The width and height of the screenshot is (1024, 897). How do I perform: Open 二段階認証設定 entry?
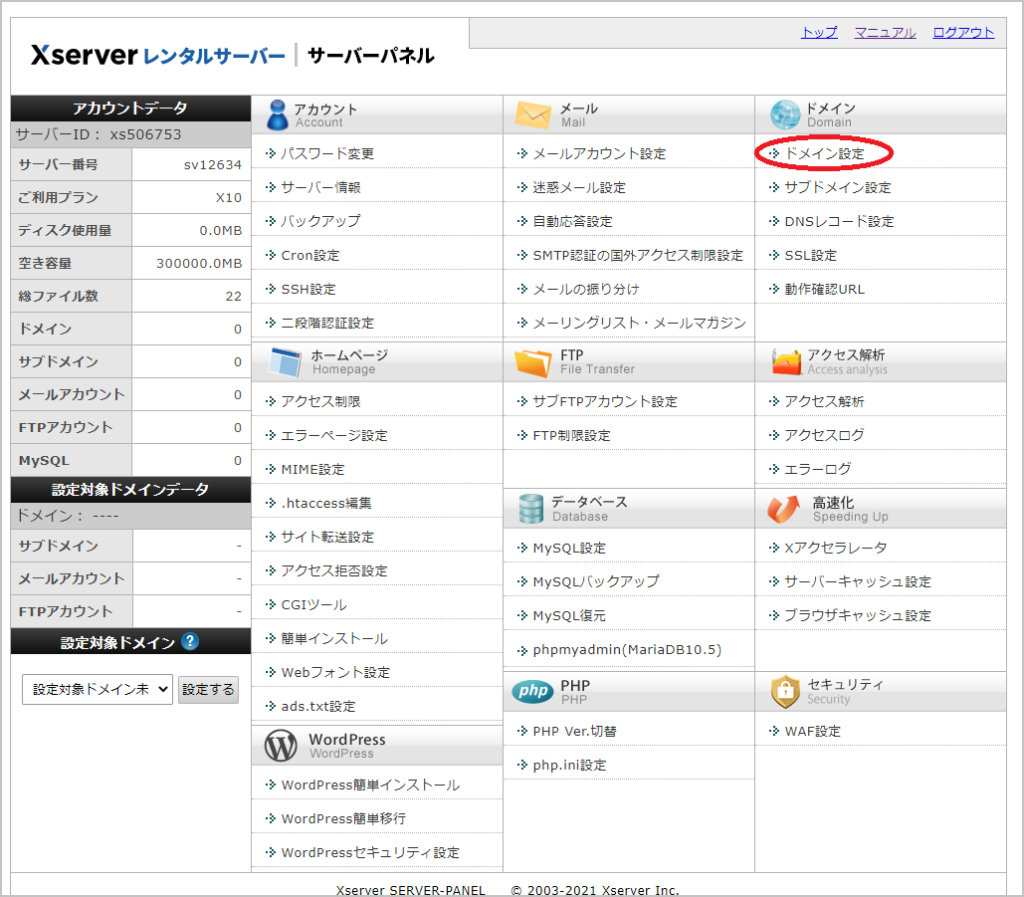(x=327, y=323)
